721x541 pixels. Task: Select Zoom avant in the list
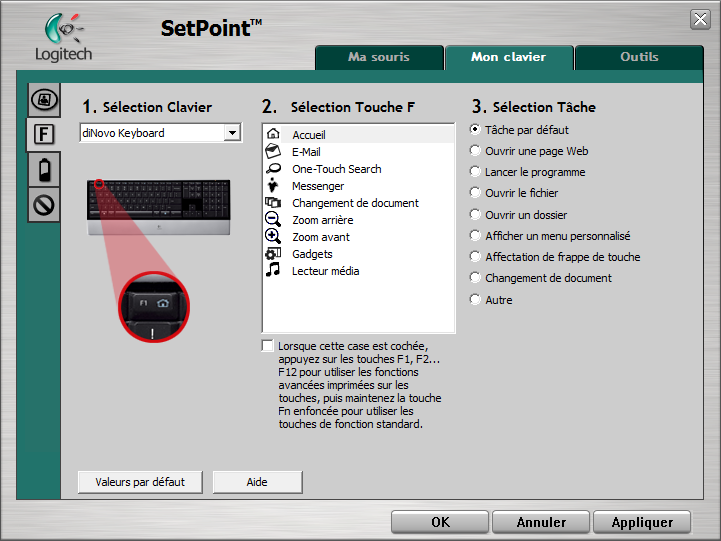coord(358,237)
